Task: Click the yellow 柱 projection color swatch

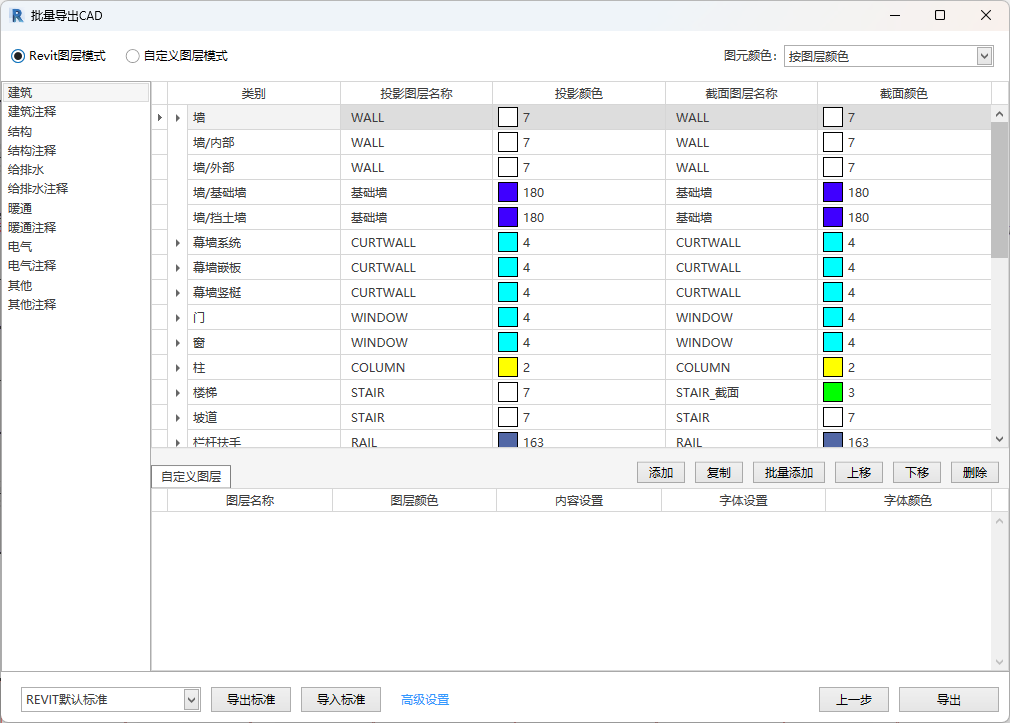Action: (x=508, y=367)
